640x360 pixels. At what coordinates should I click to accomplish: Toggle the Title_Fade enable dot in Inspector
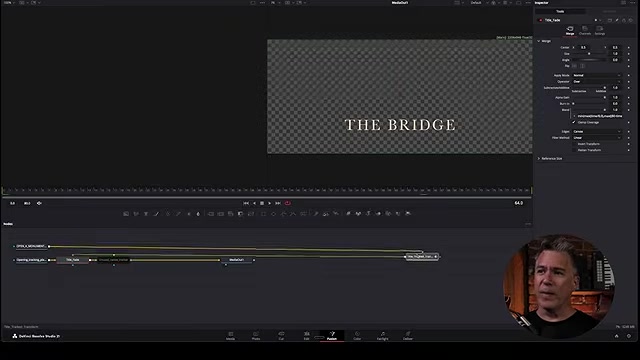[x=540, y=20]
